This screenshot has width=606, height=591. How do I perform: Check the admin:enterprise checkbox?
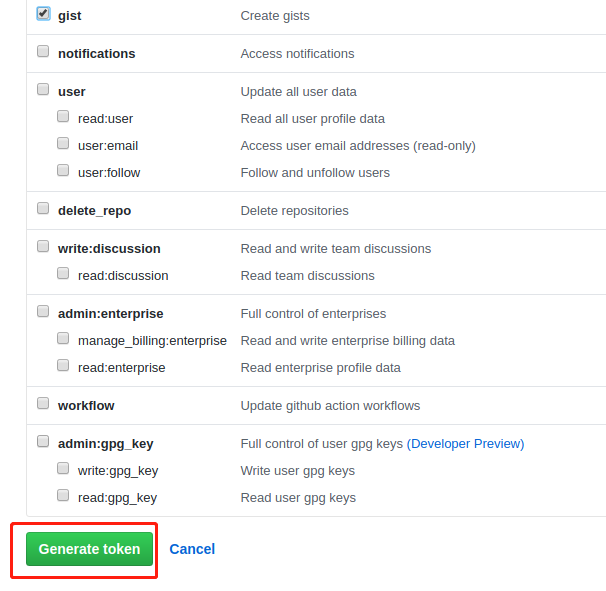pos(43,312)
